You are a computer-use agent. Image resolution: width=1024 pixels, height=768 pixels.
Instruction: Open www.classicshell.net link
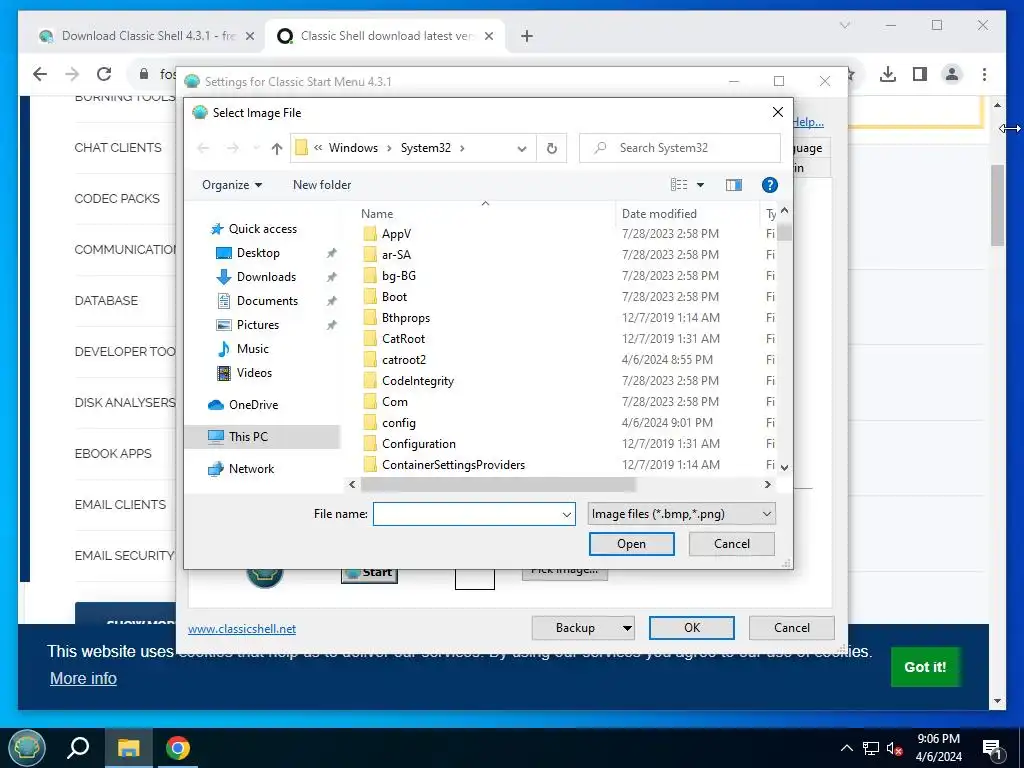coord(242,629)
